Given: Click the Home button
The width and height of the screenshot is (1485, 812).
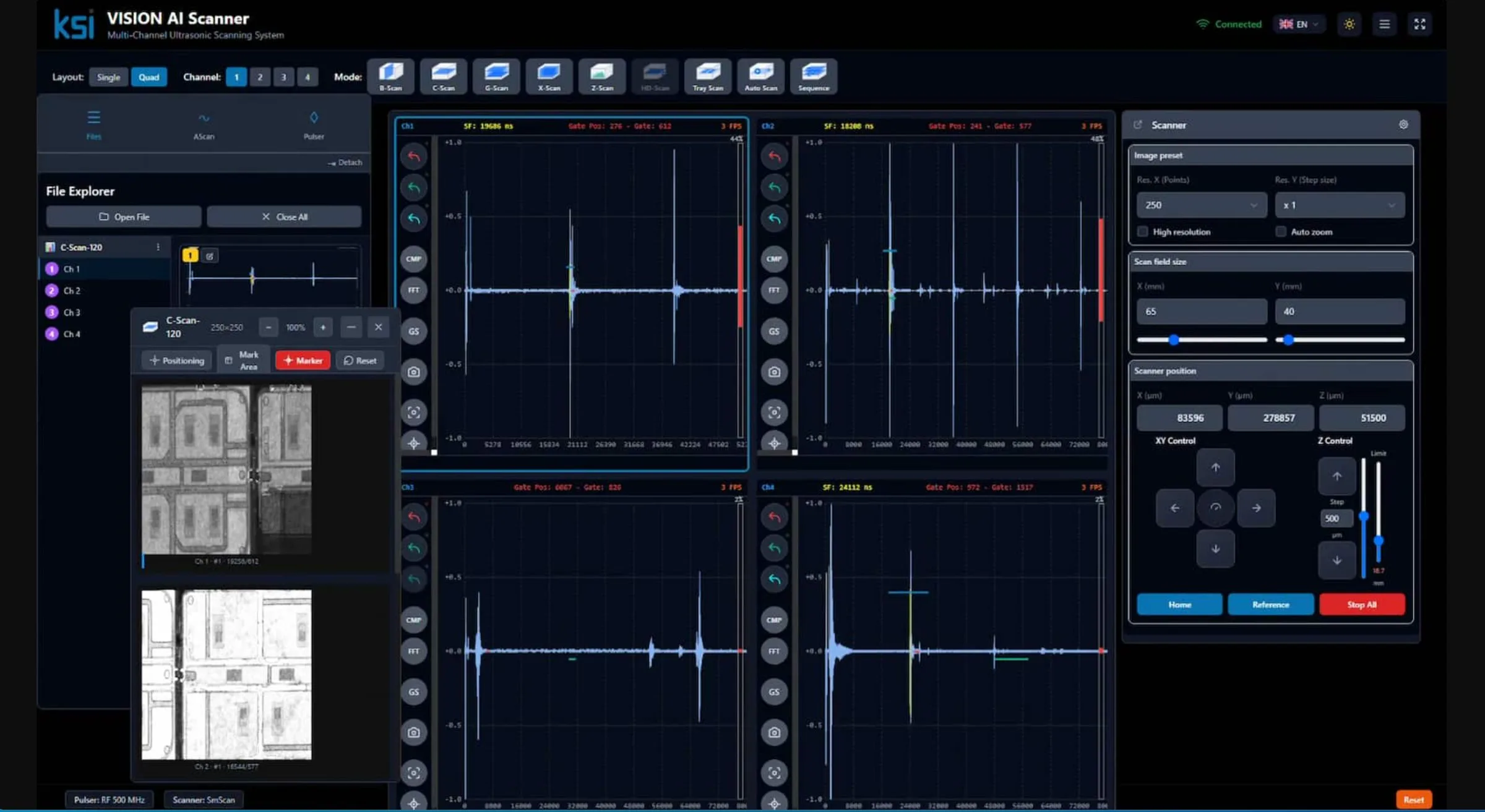Looking at the screenshot, I should click(x=1179, y=604).
